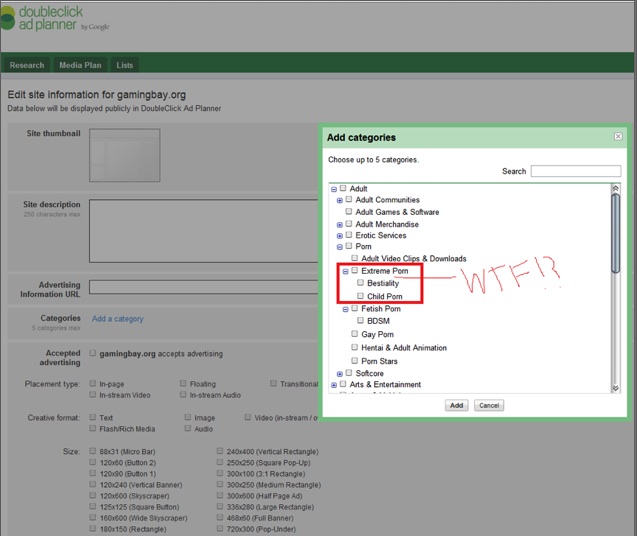637x536 pixels.
Task: Switch to the Media Plan tab
Action: [x=80, y=65]
